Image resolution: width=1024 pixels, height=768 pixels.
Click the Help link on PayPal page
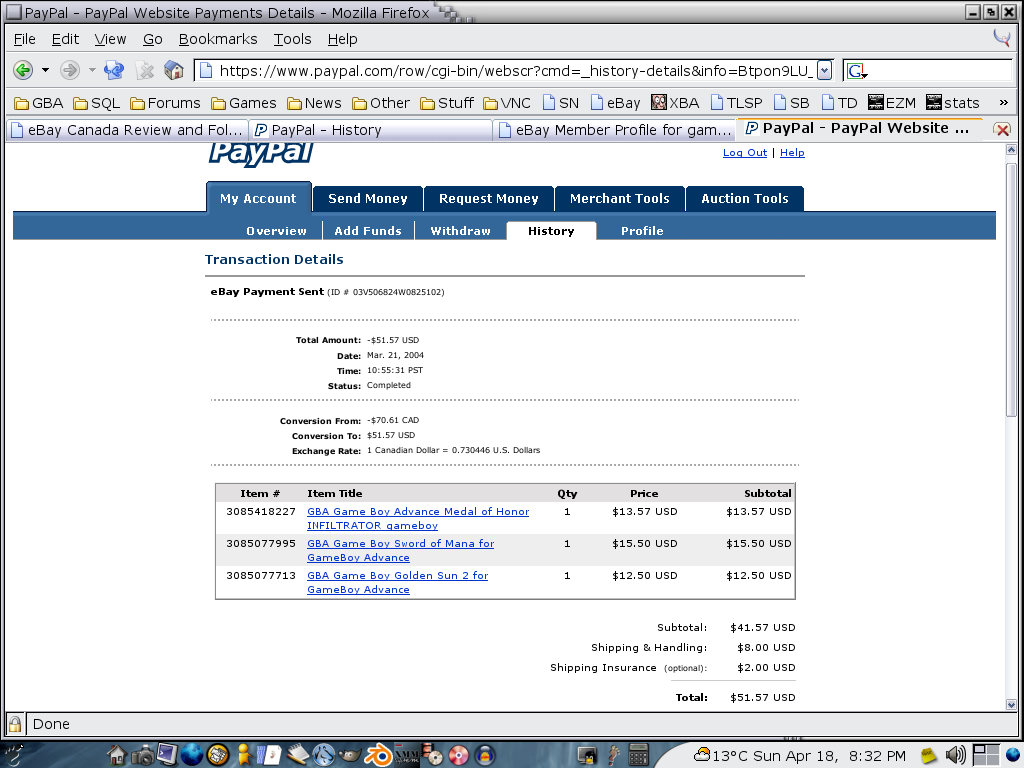click(792, 152)
